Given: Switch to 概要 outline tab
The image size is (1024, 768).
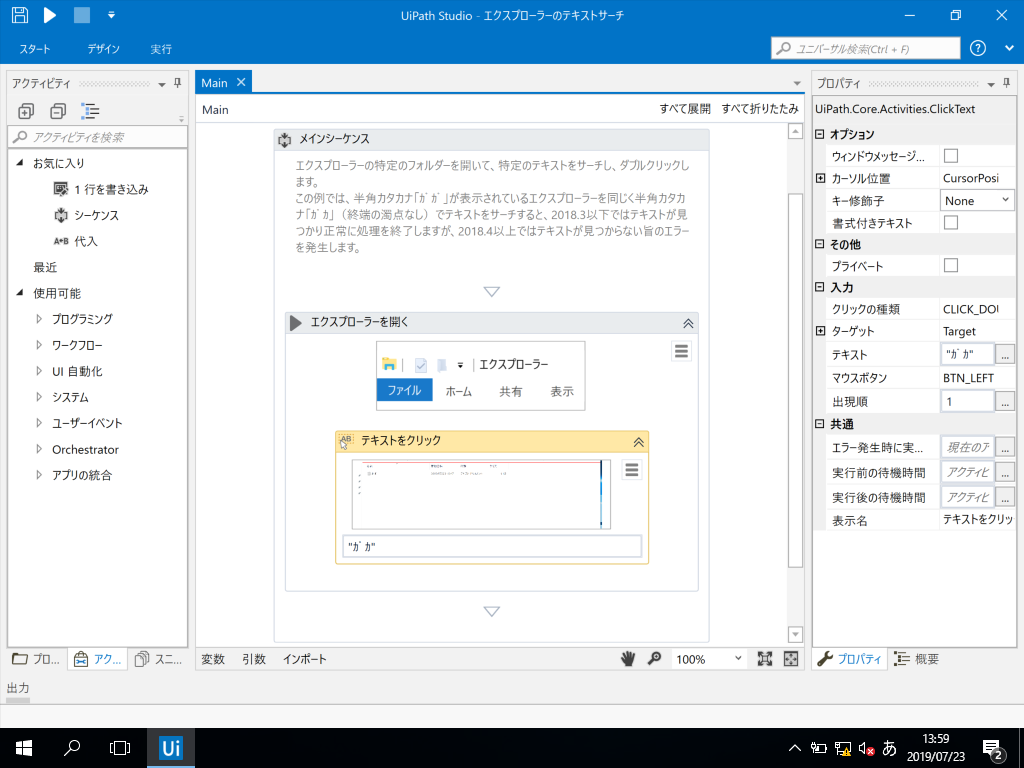Looking at the screenshot, I should pos(918,659).
